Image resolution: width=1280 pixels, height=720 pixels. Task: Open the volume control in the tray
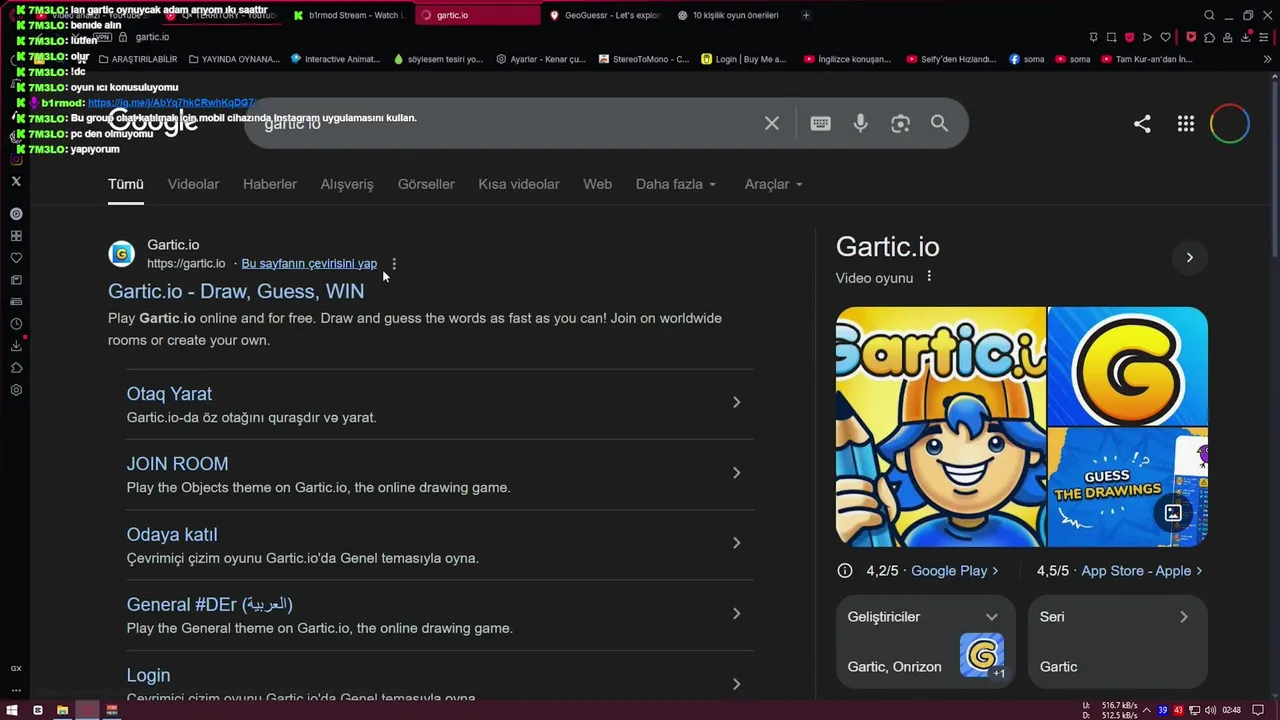(1211, 710)
